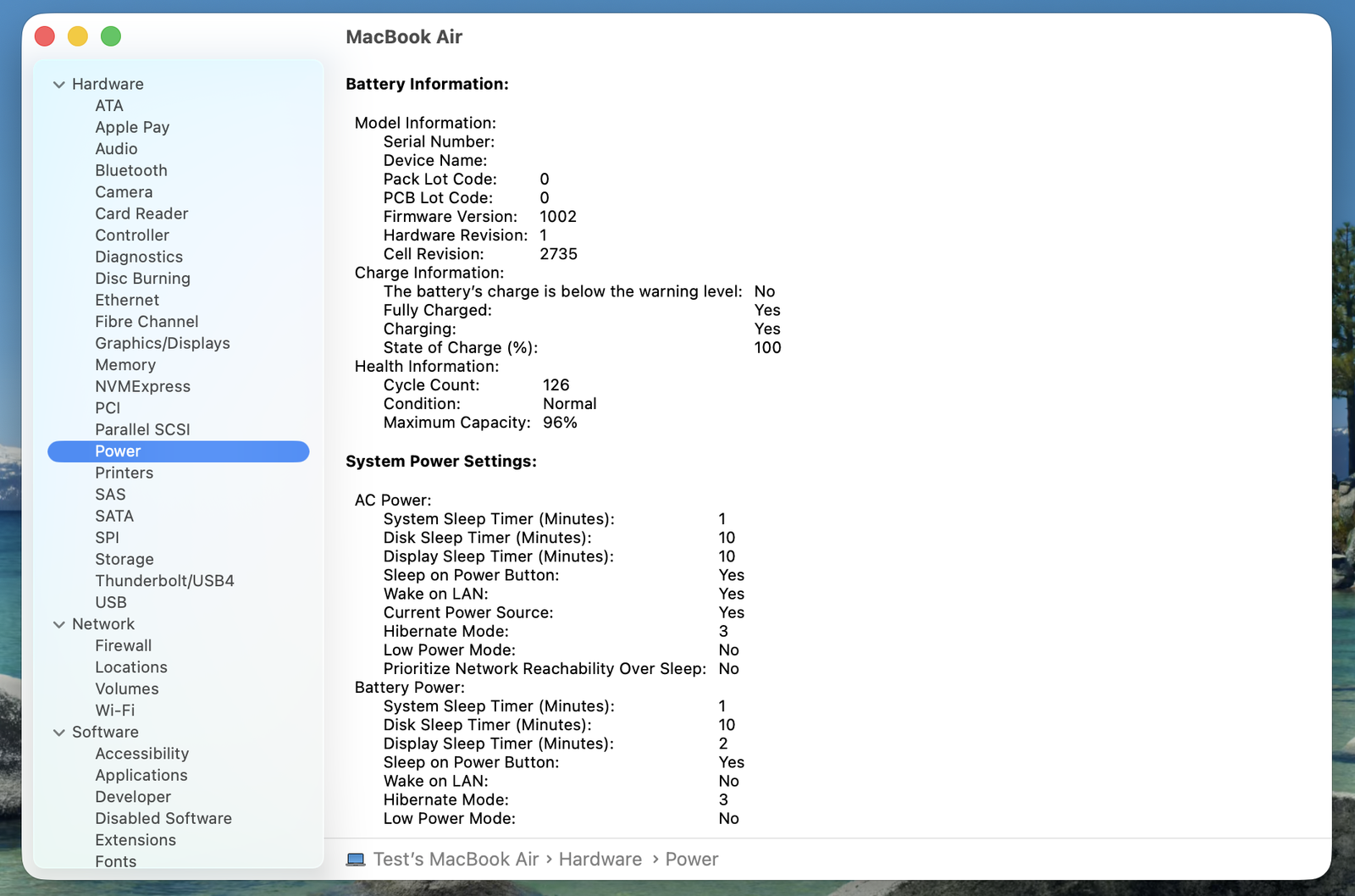Click the green zoom window button

pyautogui.click(x=111, y=36)
